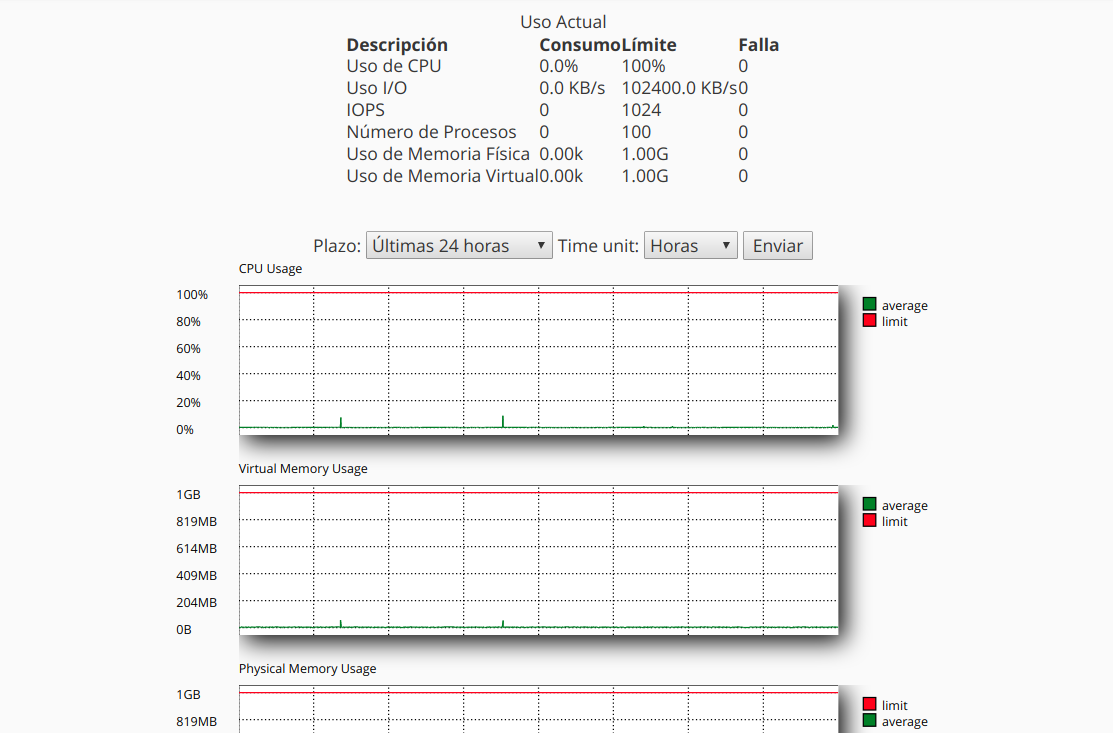
Task: Expand the Time unit 'Horas' dropdown
Action: click(690, 246)
